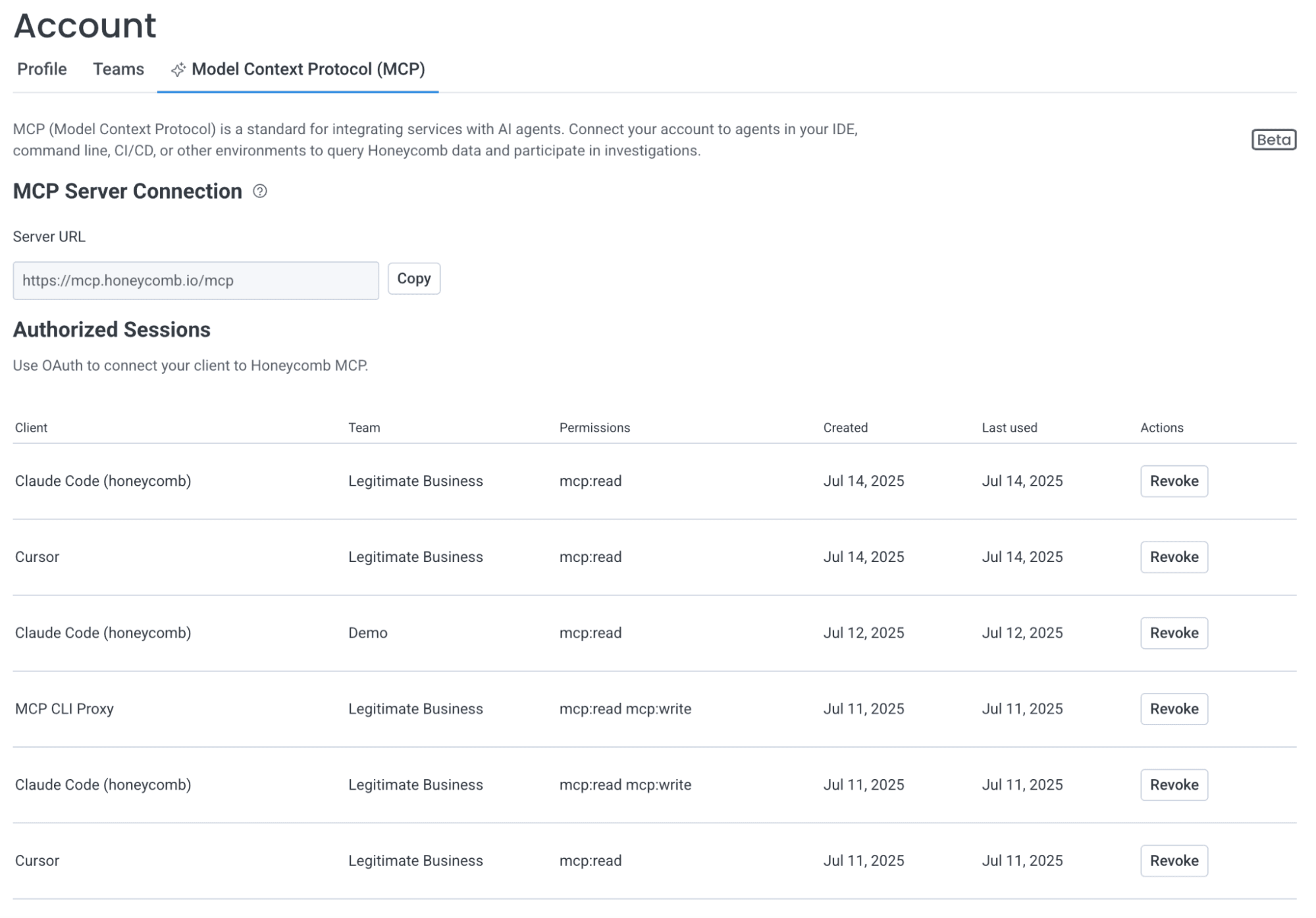This screenshot has height=918, width=1316.
Task: Click the Team column header
Action: (x=364, y=428)
